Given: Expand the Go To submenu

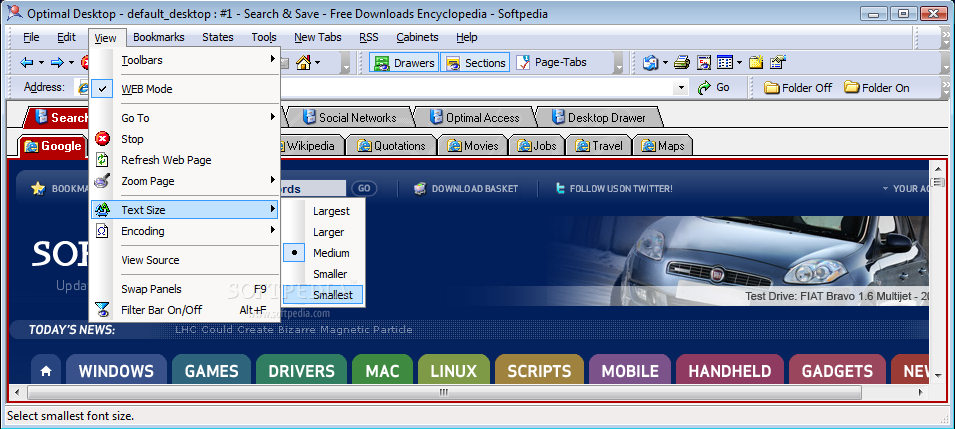Looking at the screenshot, I should pyautogui.click(x=185, y=118).
